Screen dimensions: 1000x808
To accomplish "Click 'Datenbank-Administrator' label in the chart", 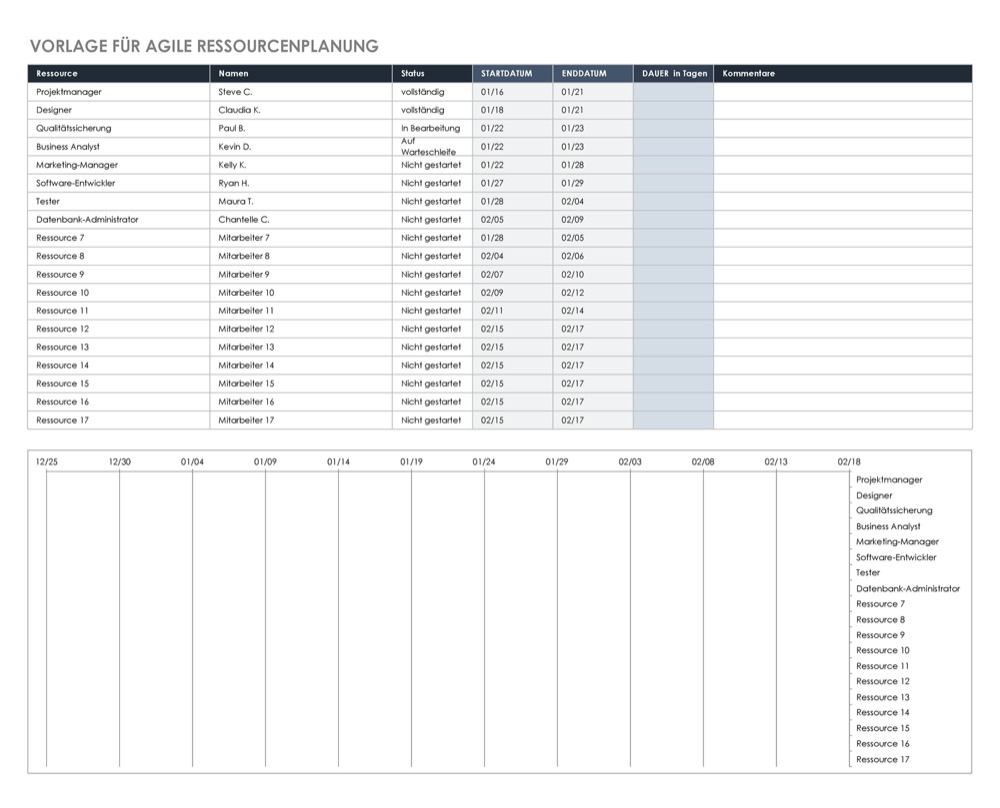I will point(908,589).
